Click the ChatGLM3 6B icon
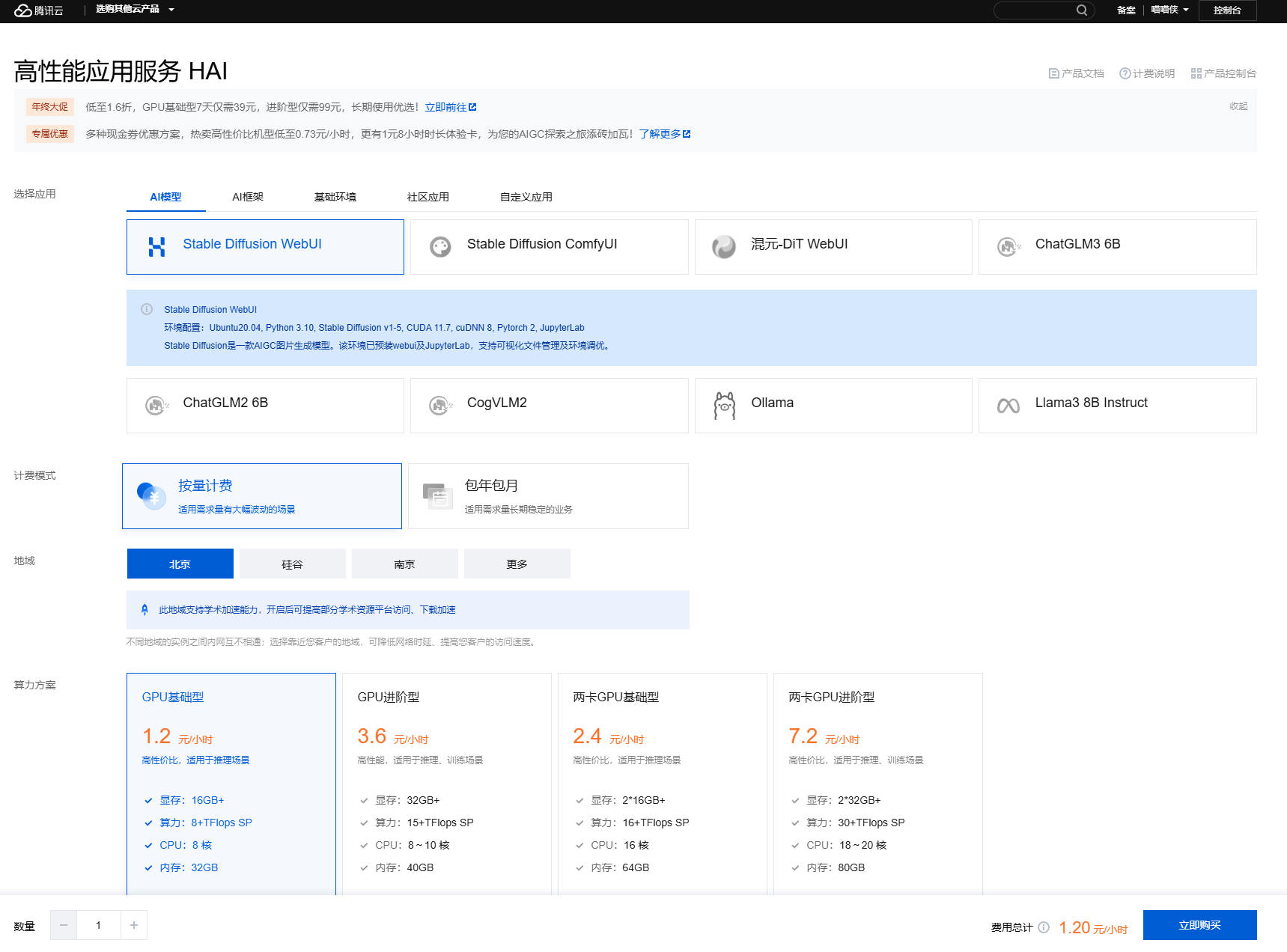The height and width of the screenshot is (952, 1287). (1008, 247)
